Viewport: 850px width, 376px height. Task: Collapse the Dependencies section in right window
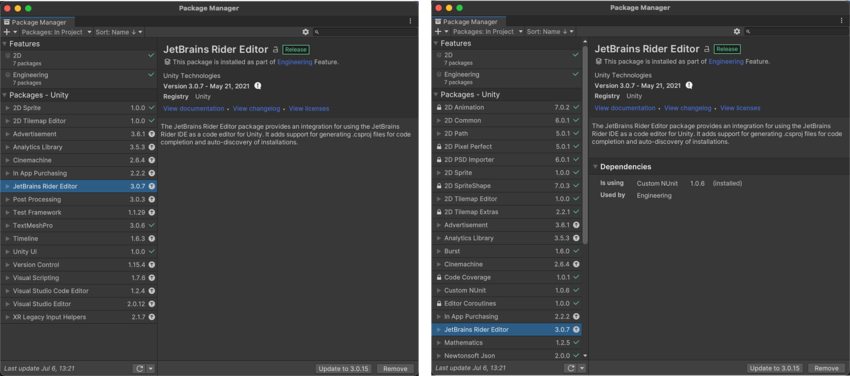click(x=595, y=167)
